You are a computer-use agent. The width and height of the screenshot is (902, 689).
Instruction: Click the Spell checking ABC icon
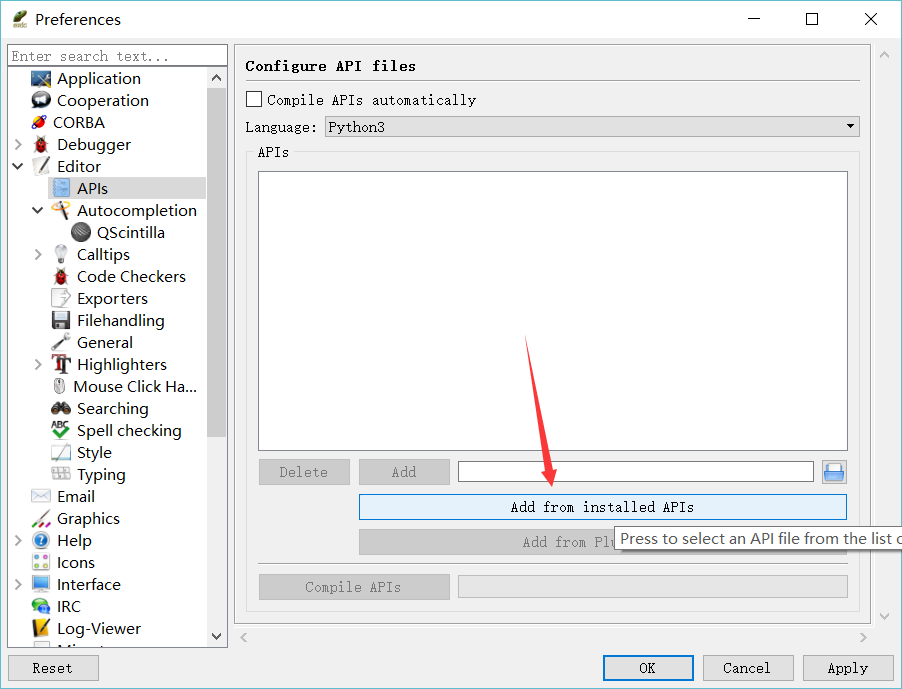click(x=61, y=431)
